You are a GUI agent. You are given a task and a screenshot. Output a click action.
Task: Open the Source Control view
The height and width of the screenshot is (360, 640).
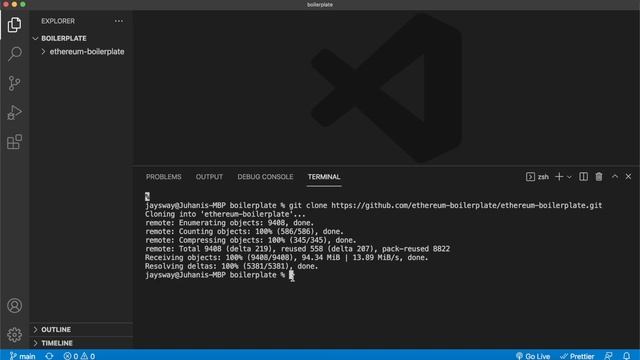(14, 83)
